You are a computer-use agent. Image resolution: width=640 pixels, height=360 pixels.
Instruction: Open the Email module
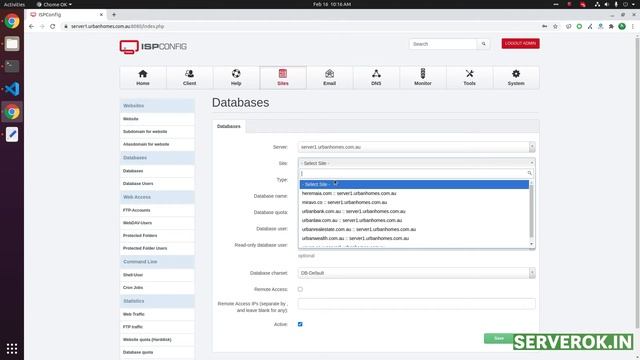click(x=329, y=78)
